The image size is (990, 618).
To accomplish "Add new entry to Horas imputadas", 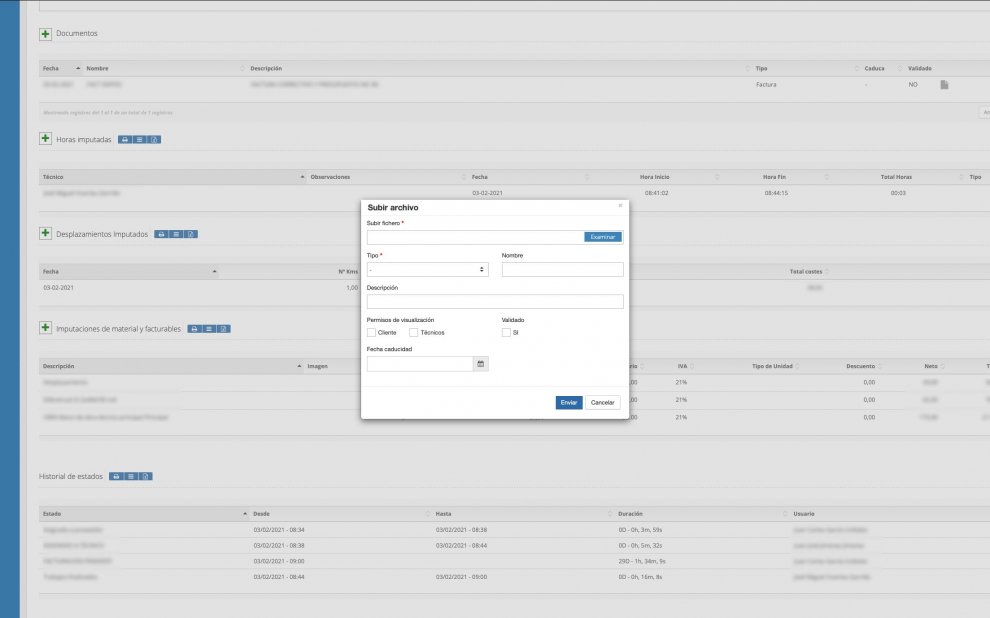I will click(x=45, y=139).
